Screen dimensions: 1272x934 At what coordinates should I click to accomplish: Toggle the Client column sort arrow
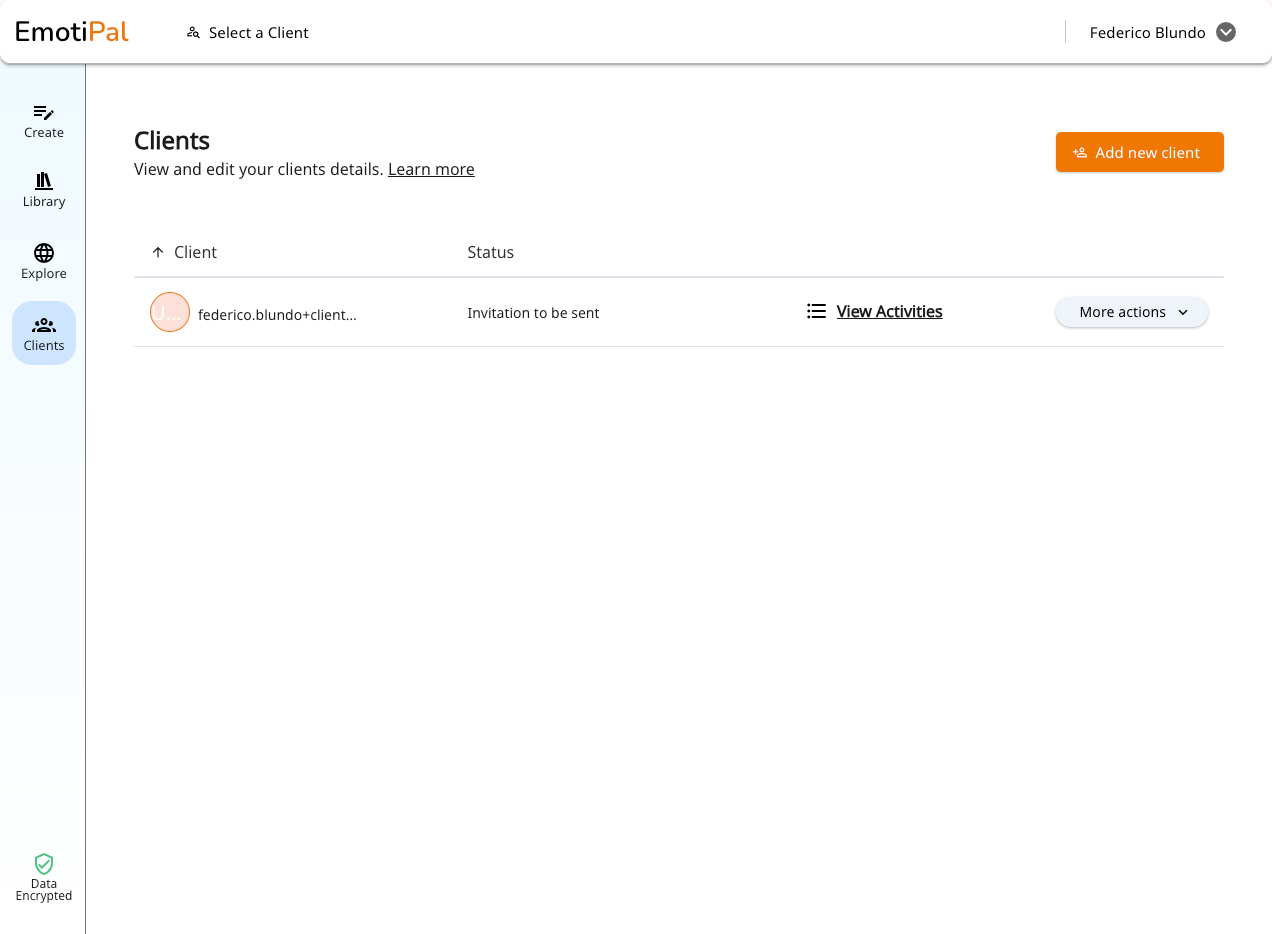[x=157, y=252]
